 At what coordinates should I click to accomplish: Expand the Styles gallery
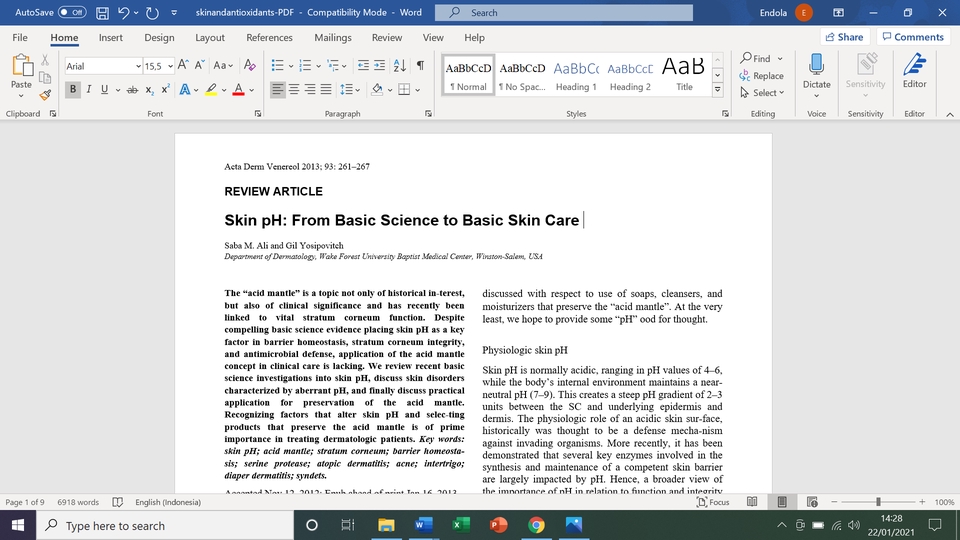(718, 90)
